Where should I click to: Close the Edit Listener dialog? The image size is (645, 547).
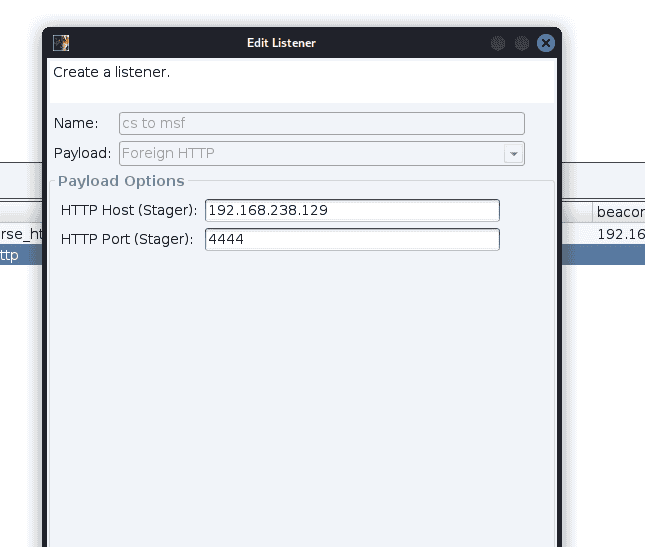tap(545, 43)
